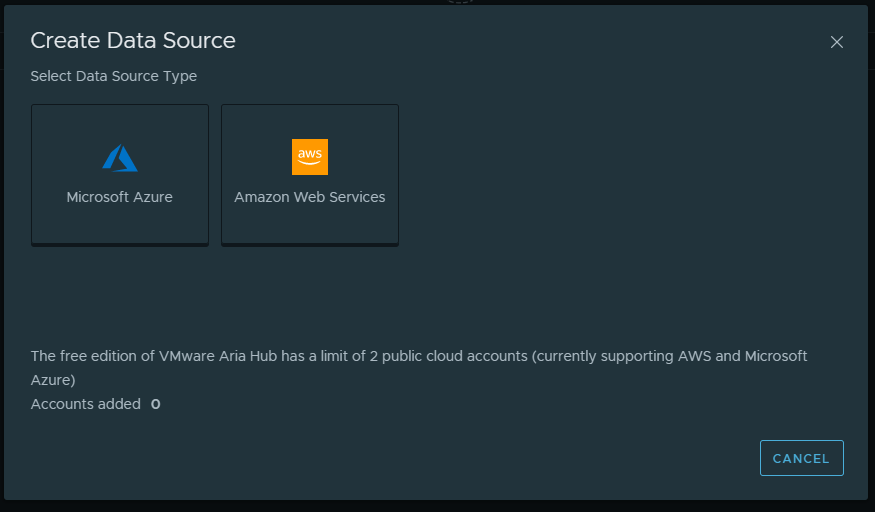Screen dimensions: 875x512
Task: Click the Create Data Source heading
Action: click(x=133, y=40)
